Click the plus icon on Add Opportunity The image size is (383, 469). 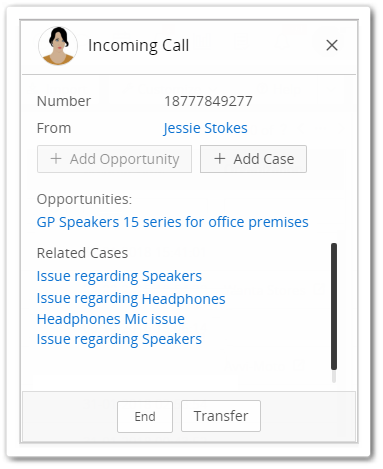click(x=56, y=159)
